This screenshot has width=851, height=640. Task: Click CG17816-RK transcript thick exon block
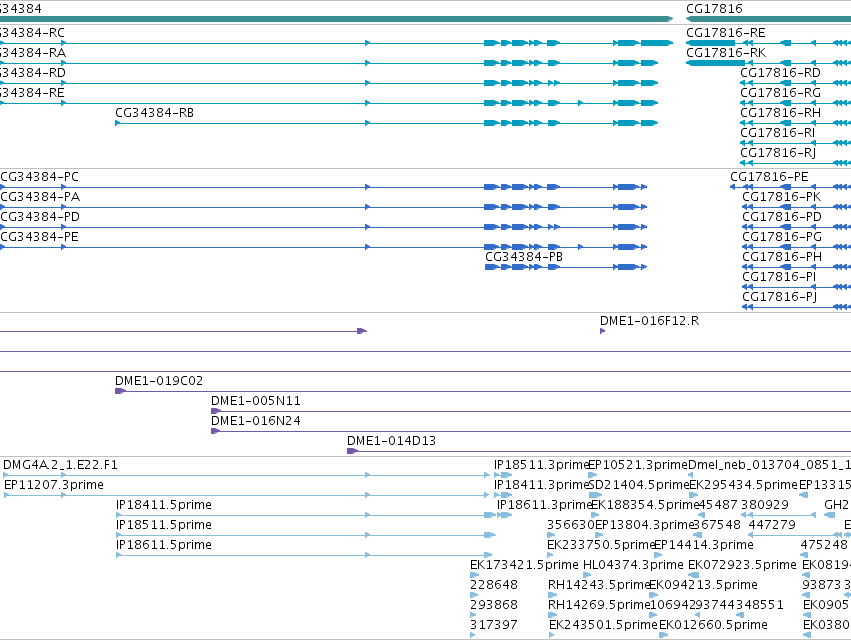(x=715, y=63)
